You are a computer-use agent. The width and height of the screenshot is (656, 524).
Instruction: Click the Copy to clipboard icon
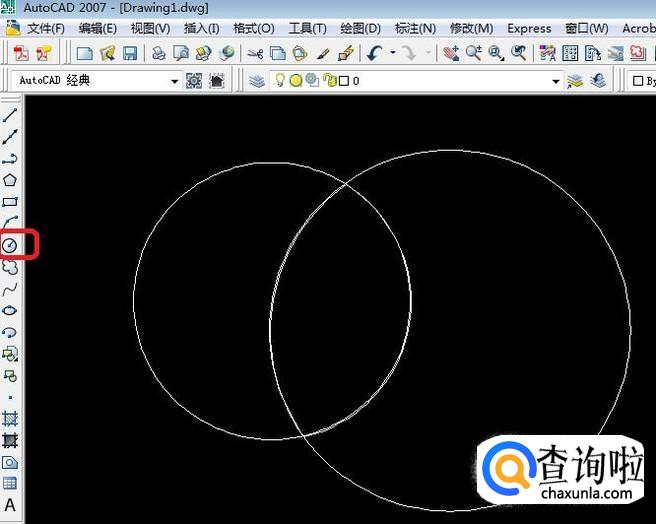pyautogui.click(x=278, y=54)
